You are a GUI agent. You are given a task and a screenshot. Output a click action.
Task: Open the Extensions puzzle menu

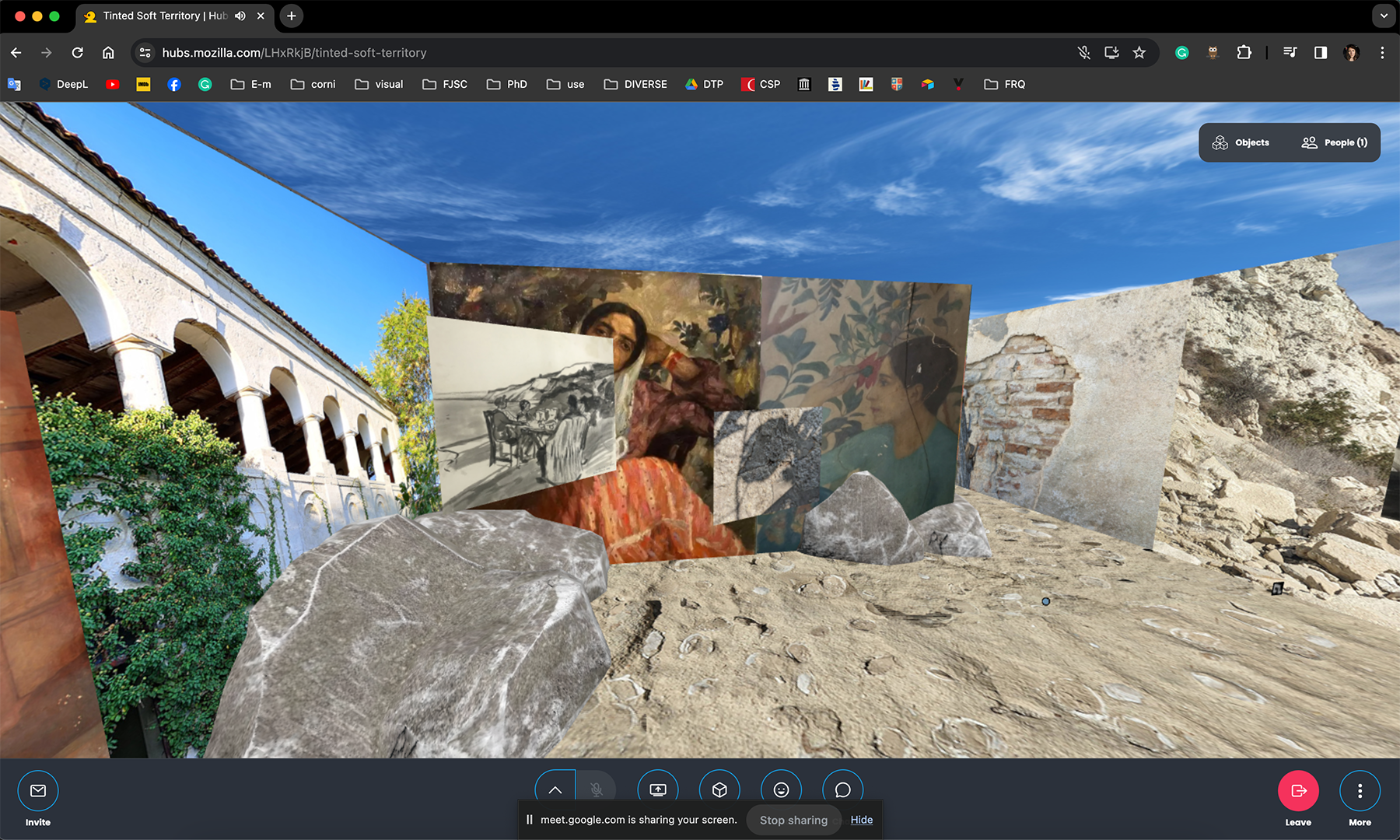pos(1244,53)
